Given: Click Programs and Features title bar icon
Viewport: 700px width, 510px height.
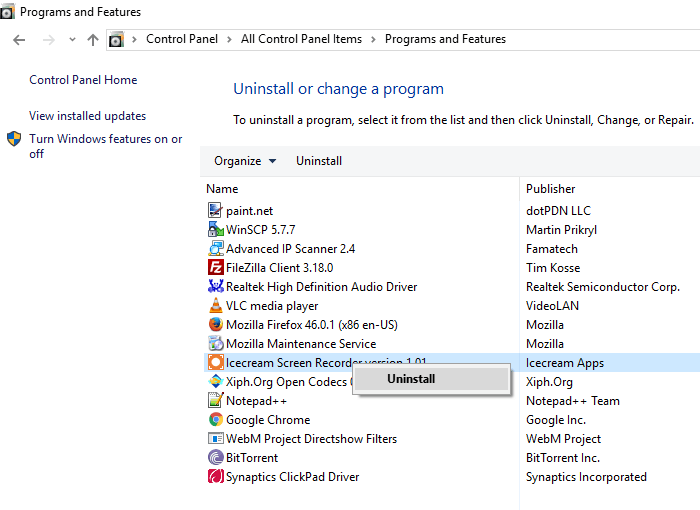Looking at the screenshot, I should tap(7, 12).
